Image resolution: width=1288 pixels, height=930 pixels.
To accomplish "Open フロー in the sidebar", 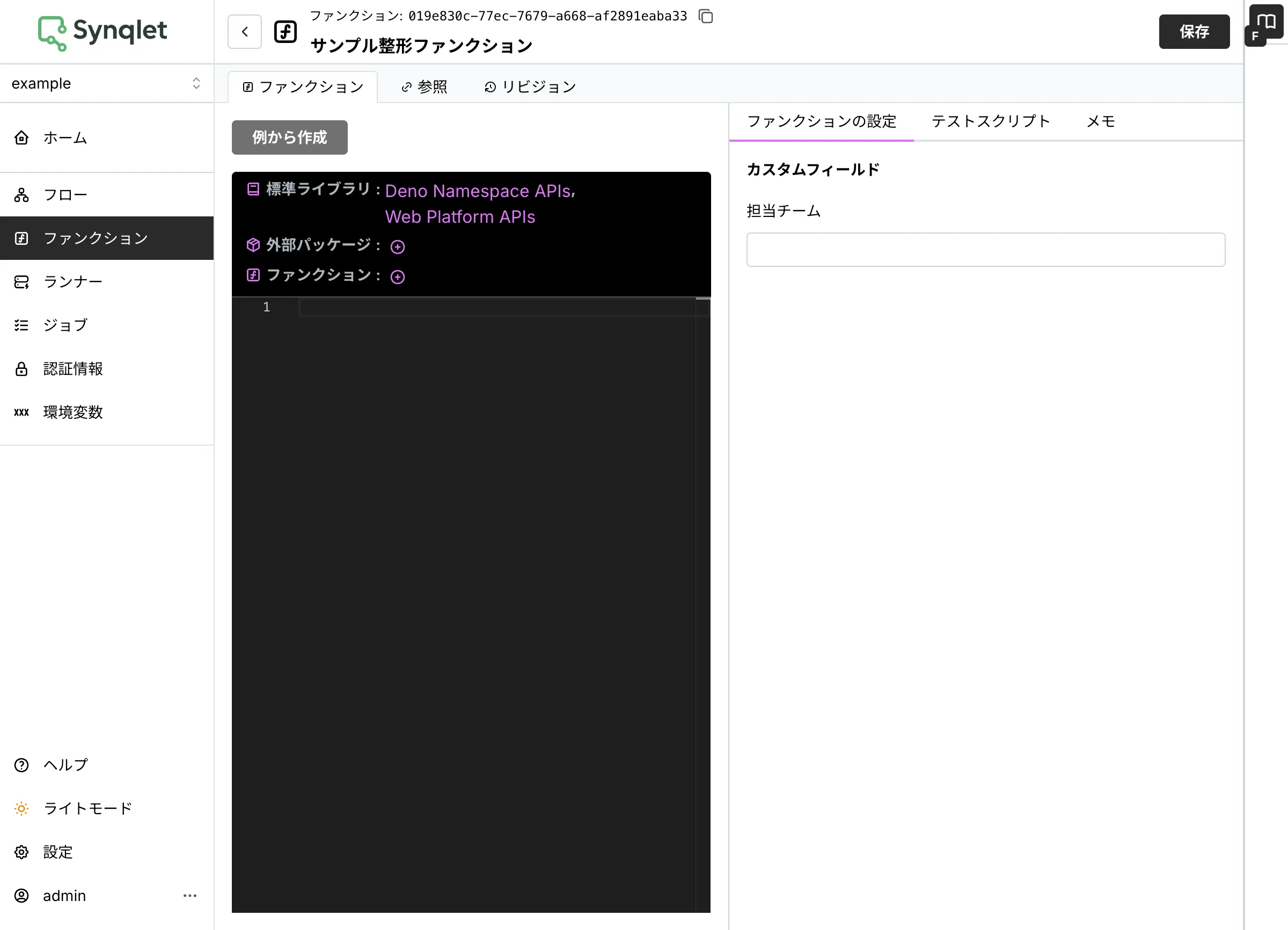I will point(107,195).
